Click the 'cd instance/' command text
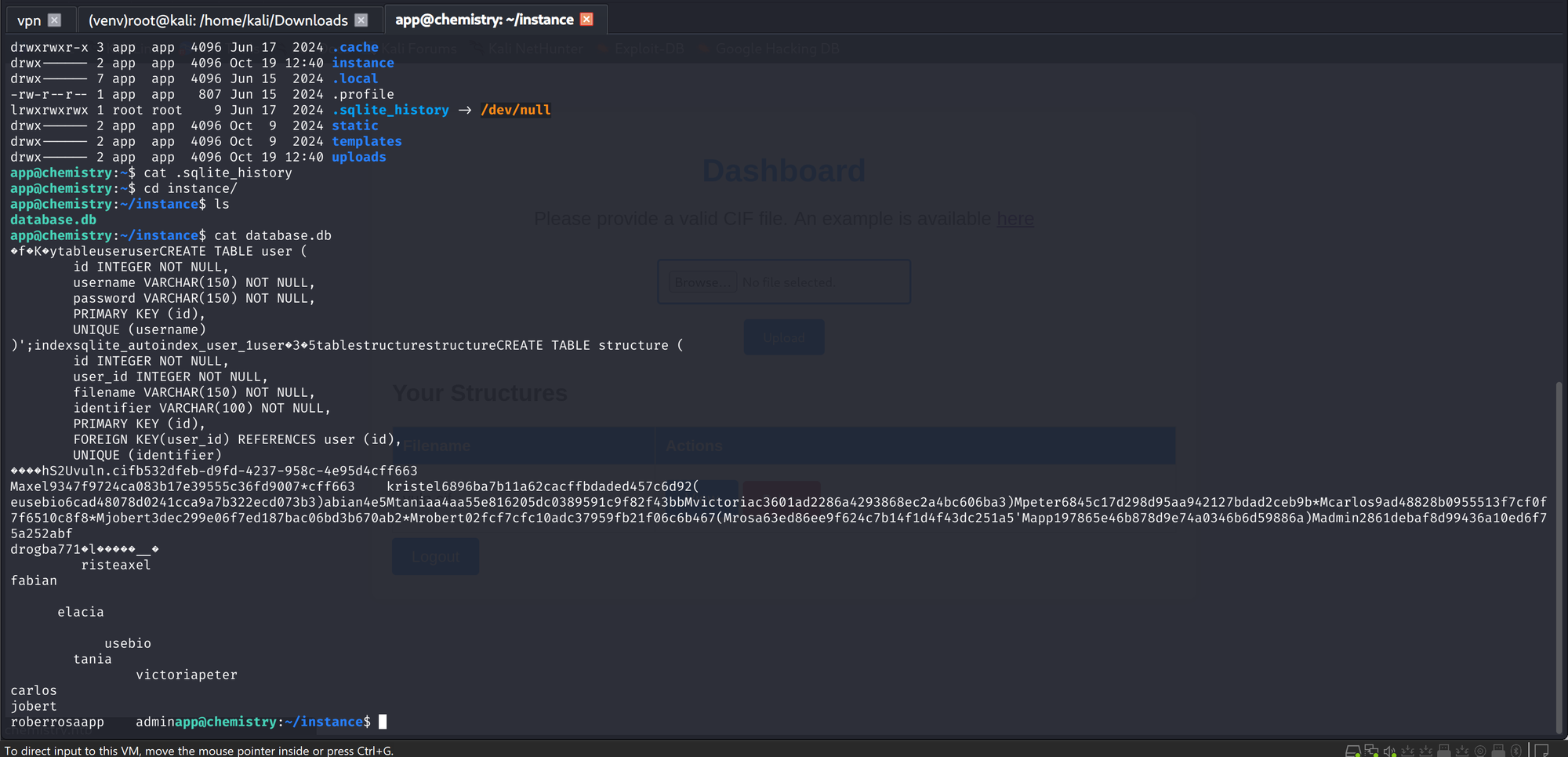Image resolution: width=1568 pixels, height=757 pixels. click(191, 188)
